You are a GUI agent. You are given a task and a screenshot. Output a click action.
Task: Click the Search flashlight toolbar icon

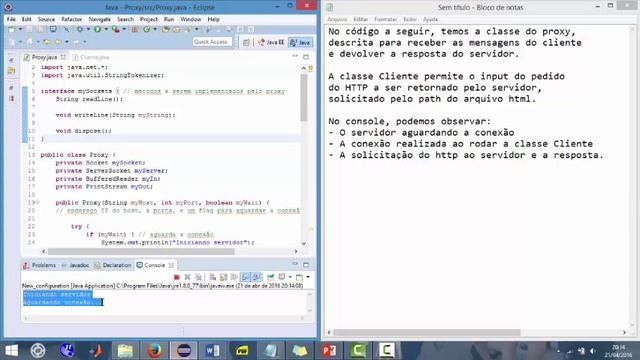(x=188, y=29)
